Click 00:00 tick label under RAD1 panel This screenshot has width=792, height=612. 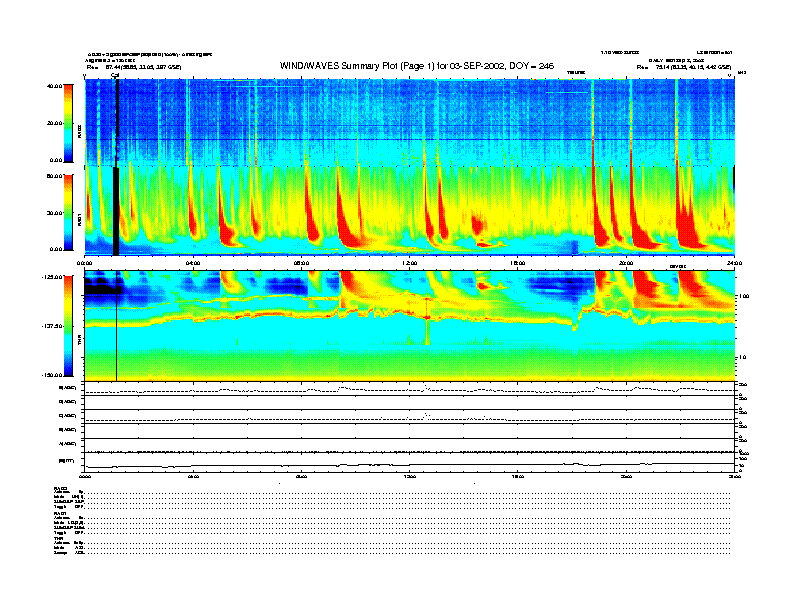(x=84, y=263)
